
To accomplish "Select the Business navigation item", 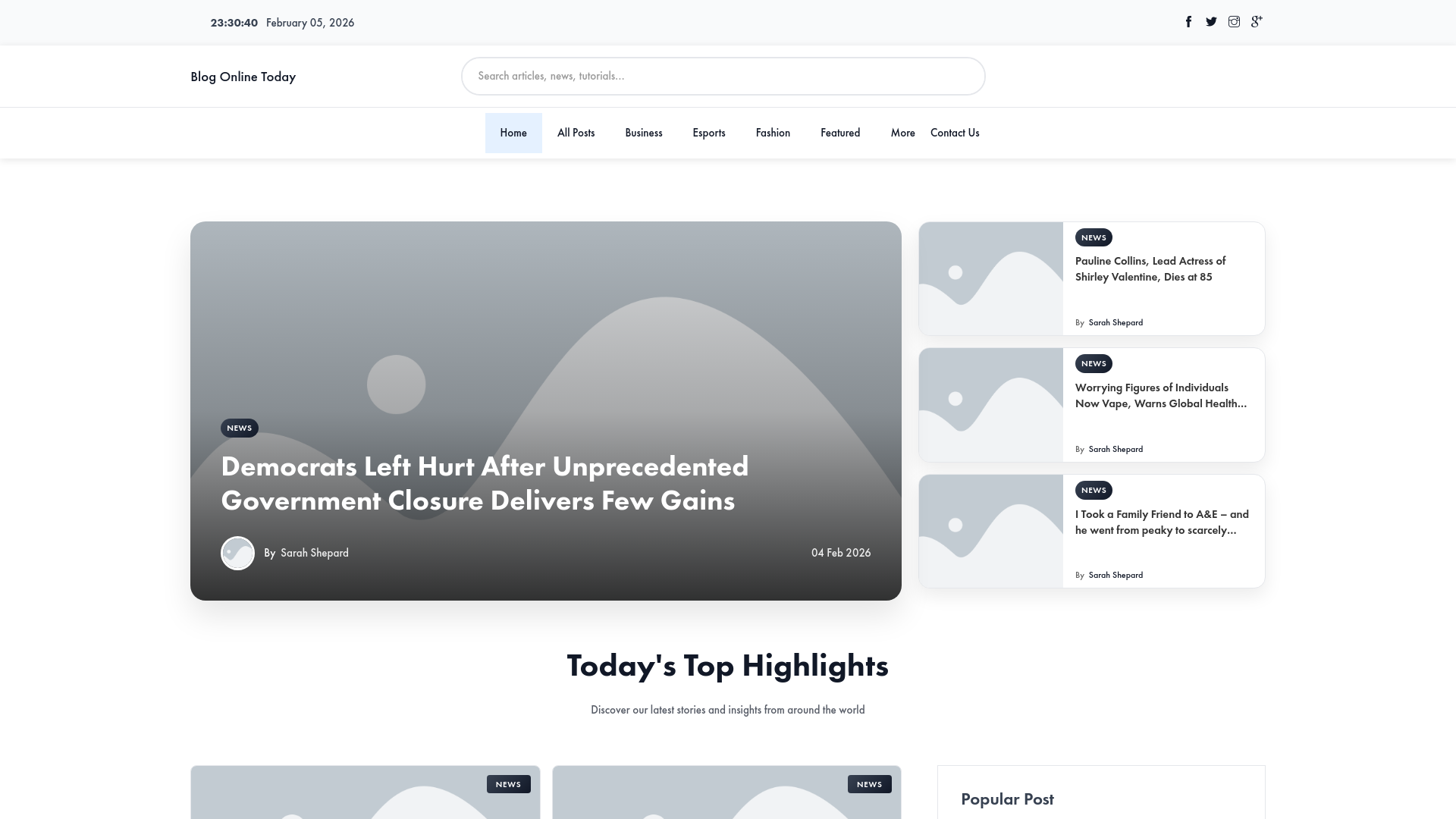I will click(x=644, y=133).
